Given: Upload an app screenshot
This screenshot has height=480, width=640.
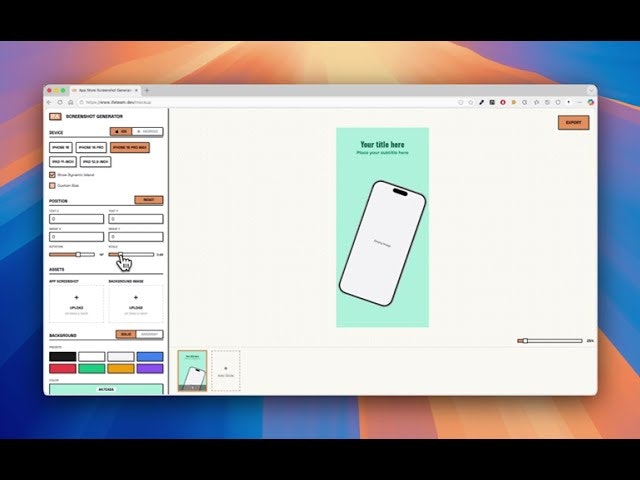Looking at the screenshot, I should pos(76,304).
